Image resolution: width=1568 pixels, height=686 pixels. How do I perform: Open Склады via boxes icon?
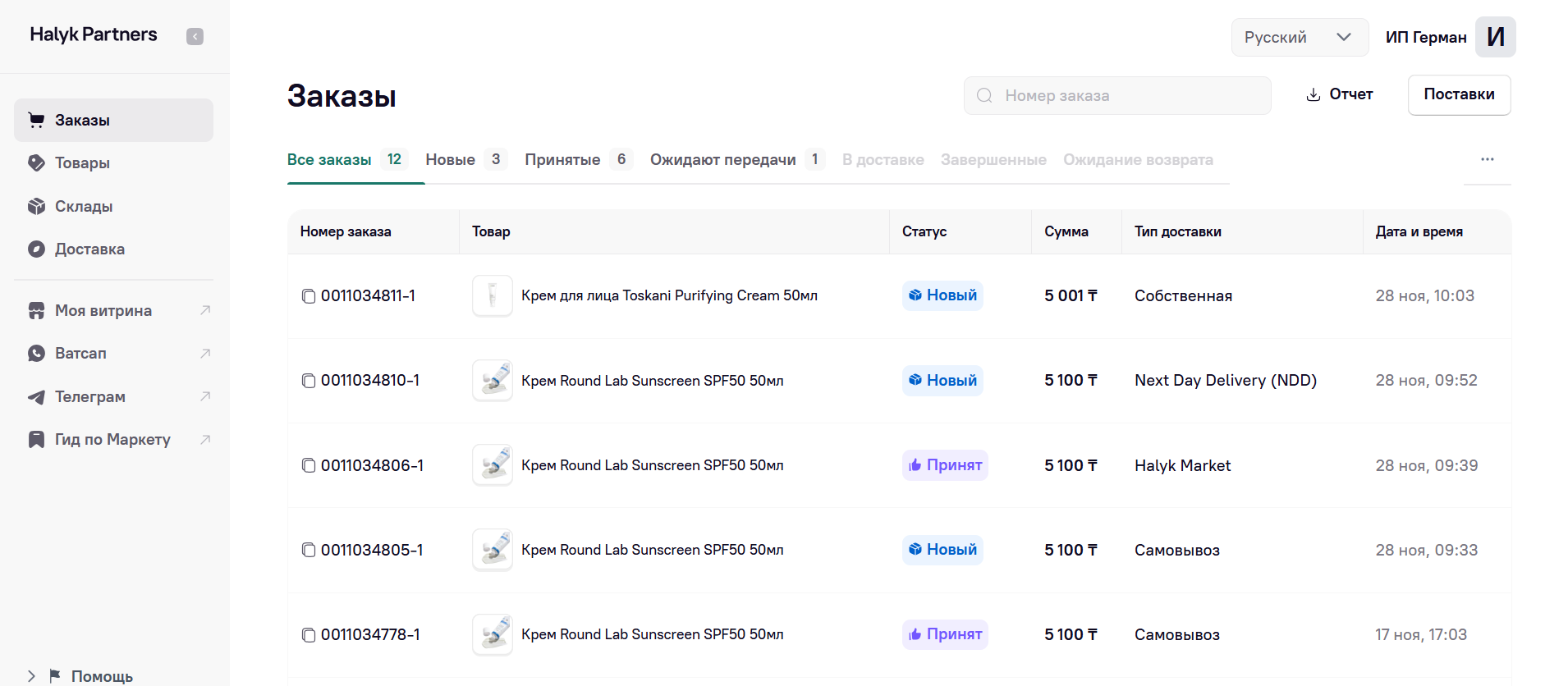coord(36,206)
